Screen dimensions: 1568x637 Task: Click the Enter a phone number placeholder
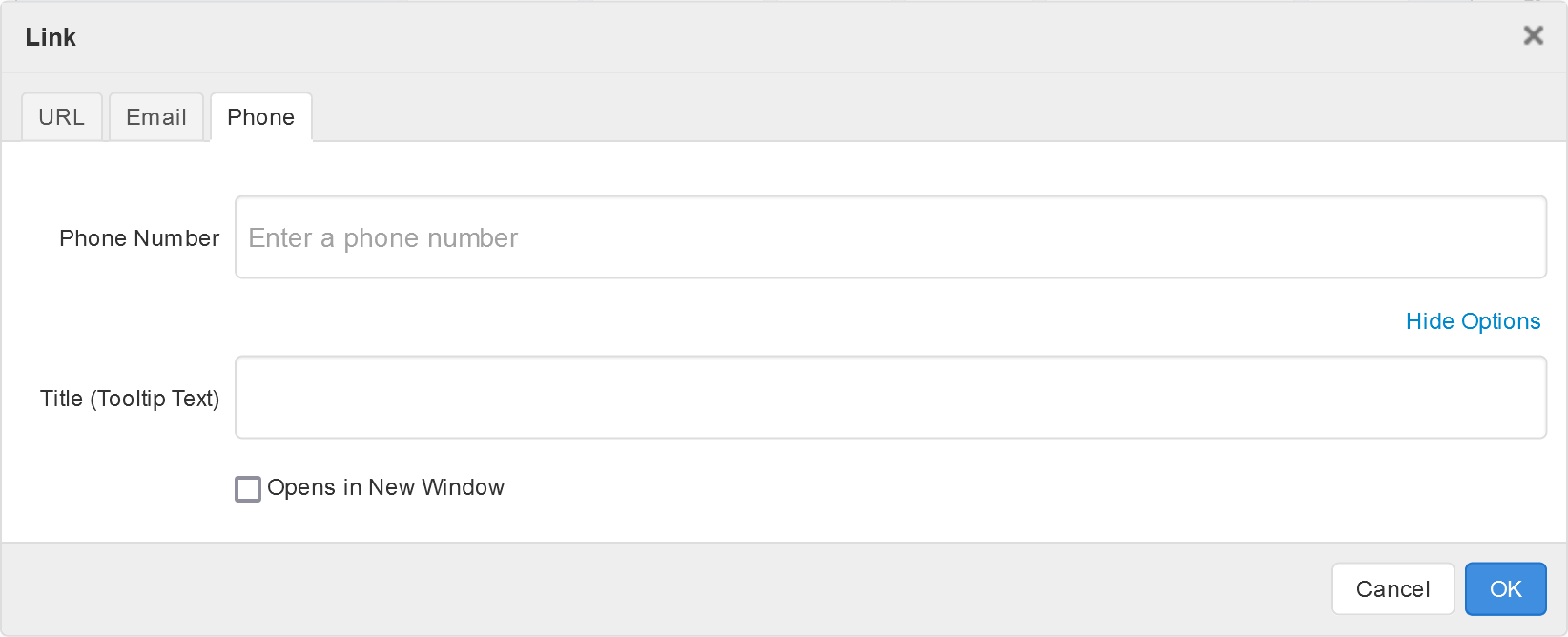click(383, 238)
